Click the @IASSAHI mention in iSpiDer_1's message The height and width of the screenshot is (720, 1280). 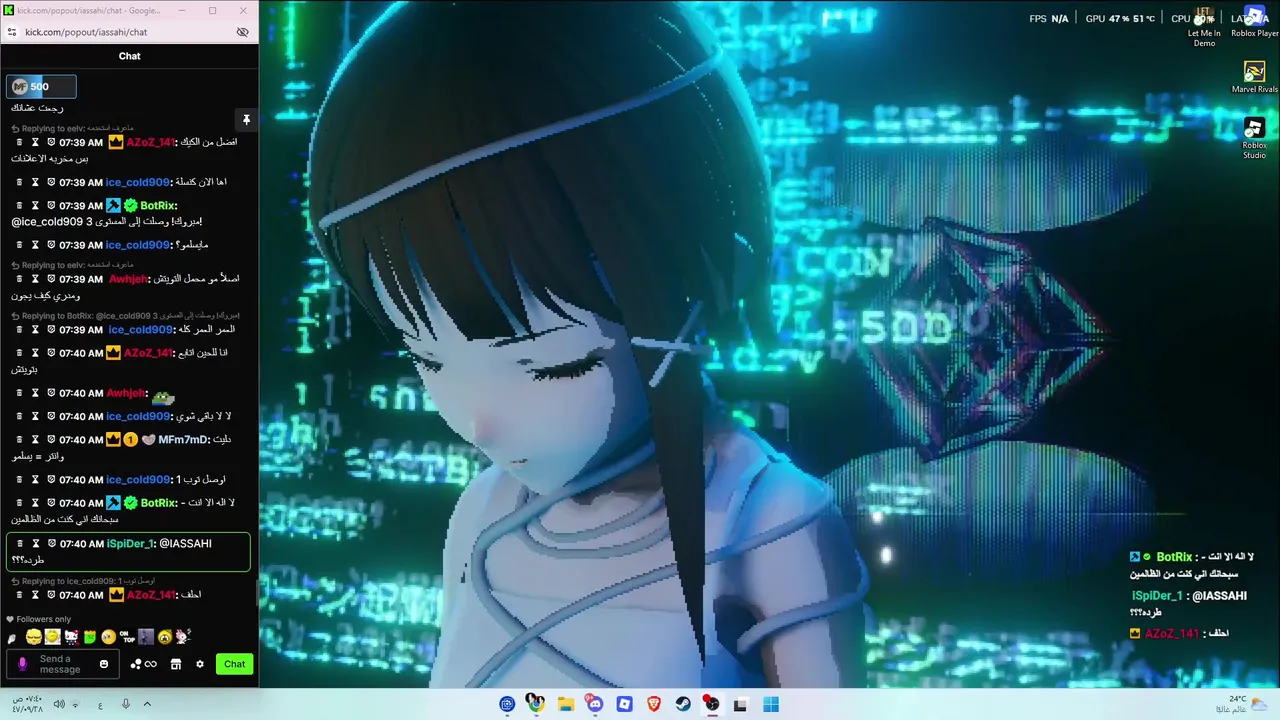pos(185,544)
